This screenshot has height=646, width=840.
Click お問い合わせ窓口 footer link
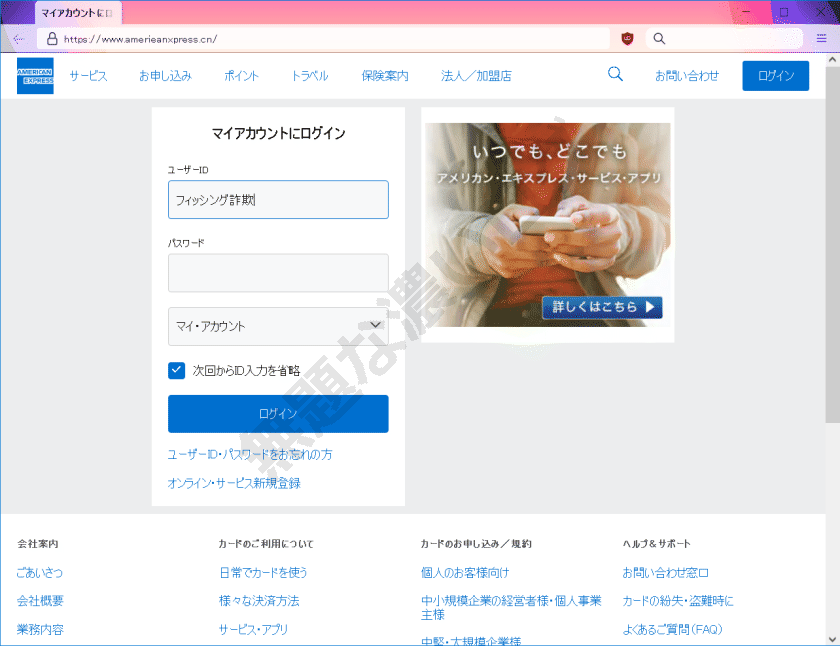665,573
